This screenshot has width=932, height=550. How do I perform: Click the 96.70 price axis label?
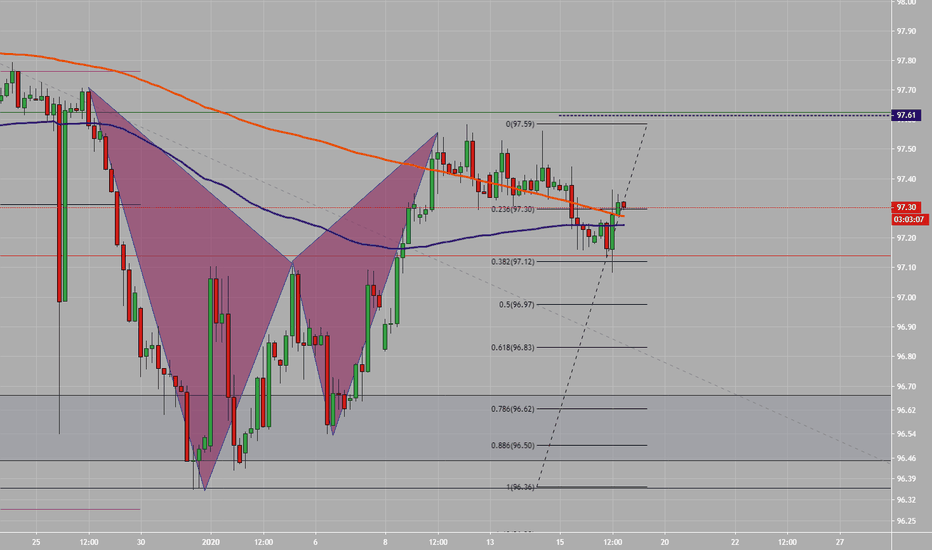[x=906, y=386]
